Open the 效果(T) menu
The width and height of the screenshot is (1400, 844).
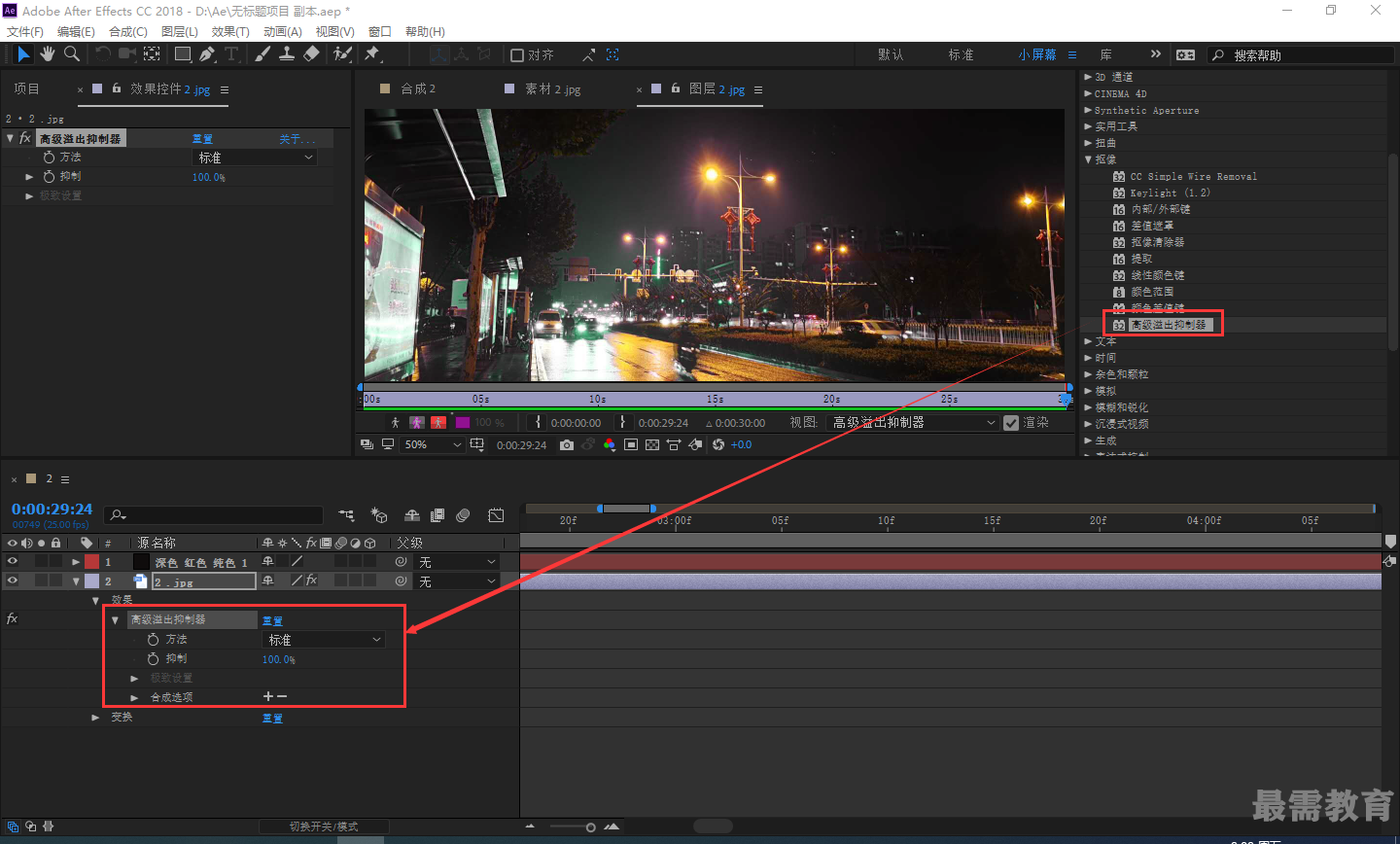[x=230, y=32]
